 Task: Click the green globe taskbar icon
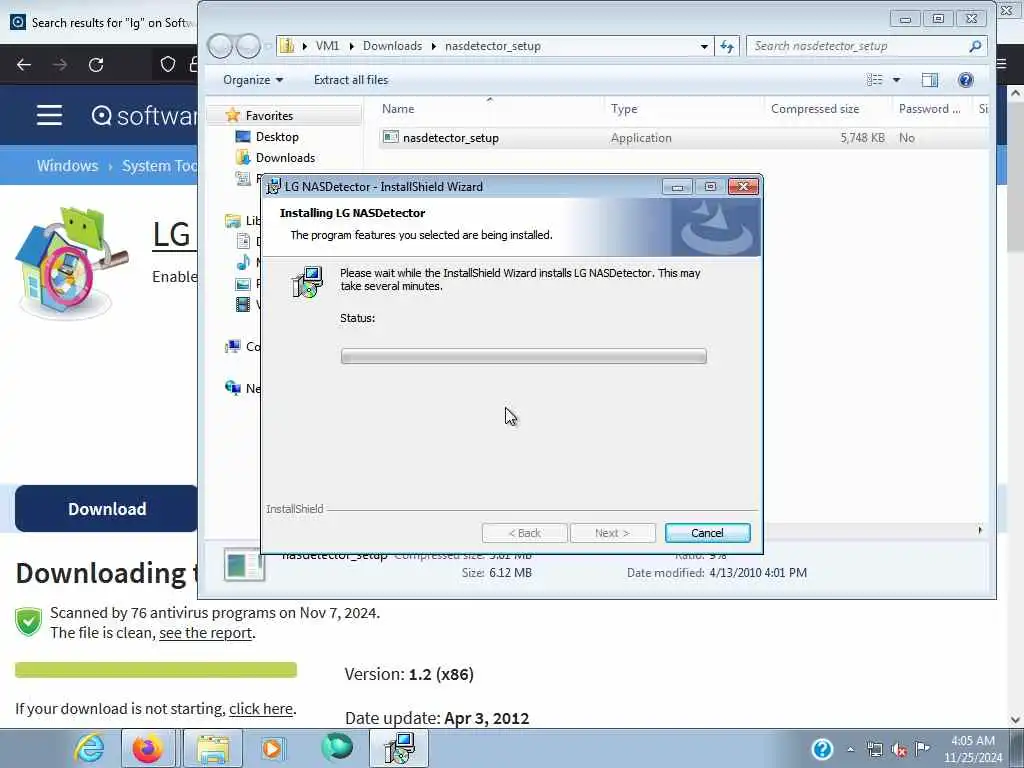click(337, 747)
